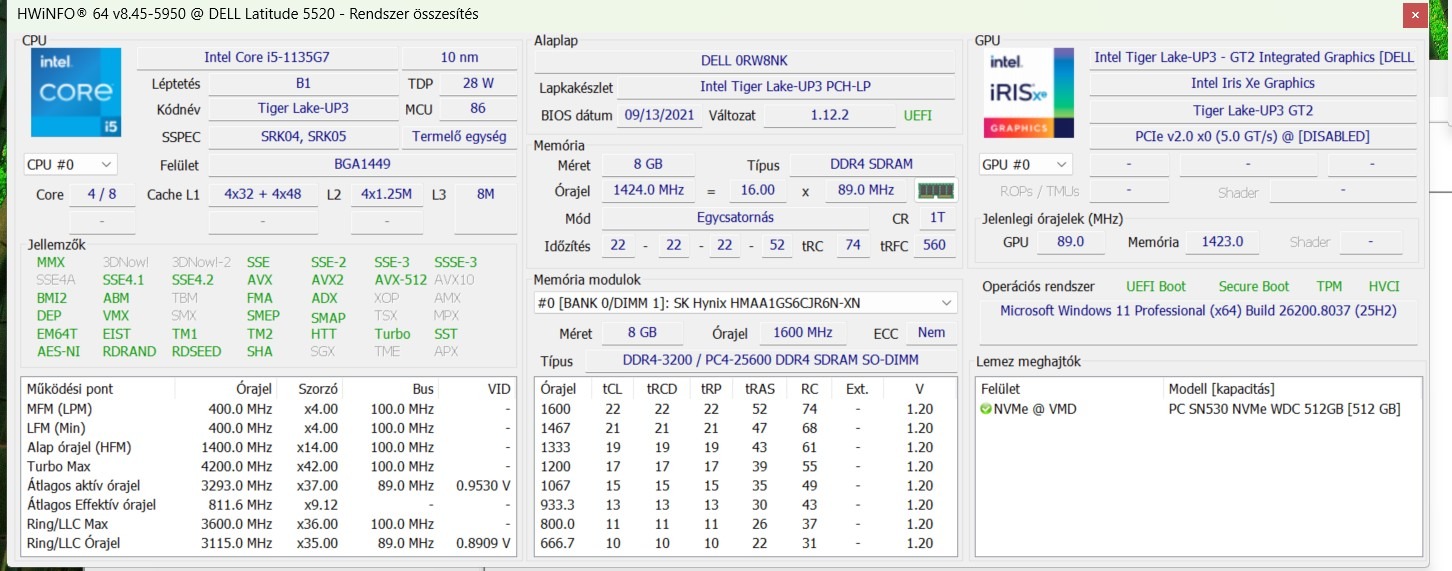The height and width of the screenshot is (571, 1452).
Task: Select the NVMe @ VMD drive row
Action: point(1198,409)
